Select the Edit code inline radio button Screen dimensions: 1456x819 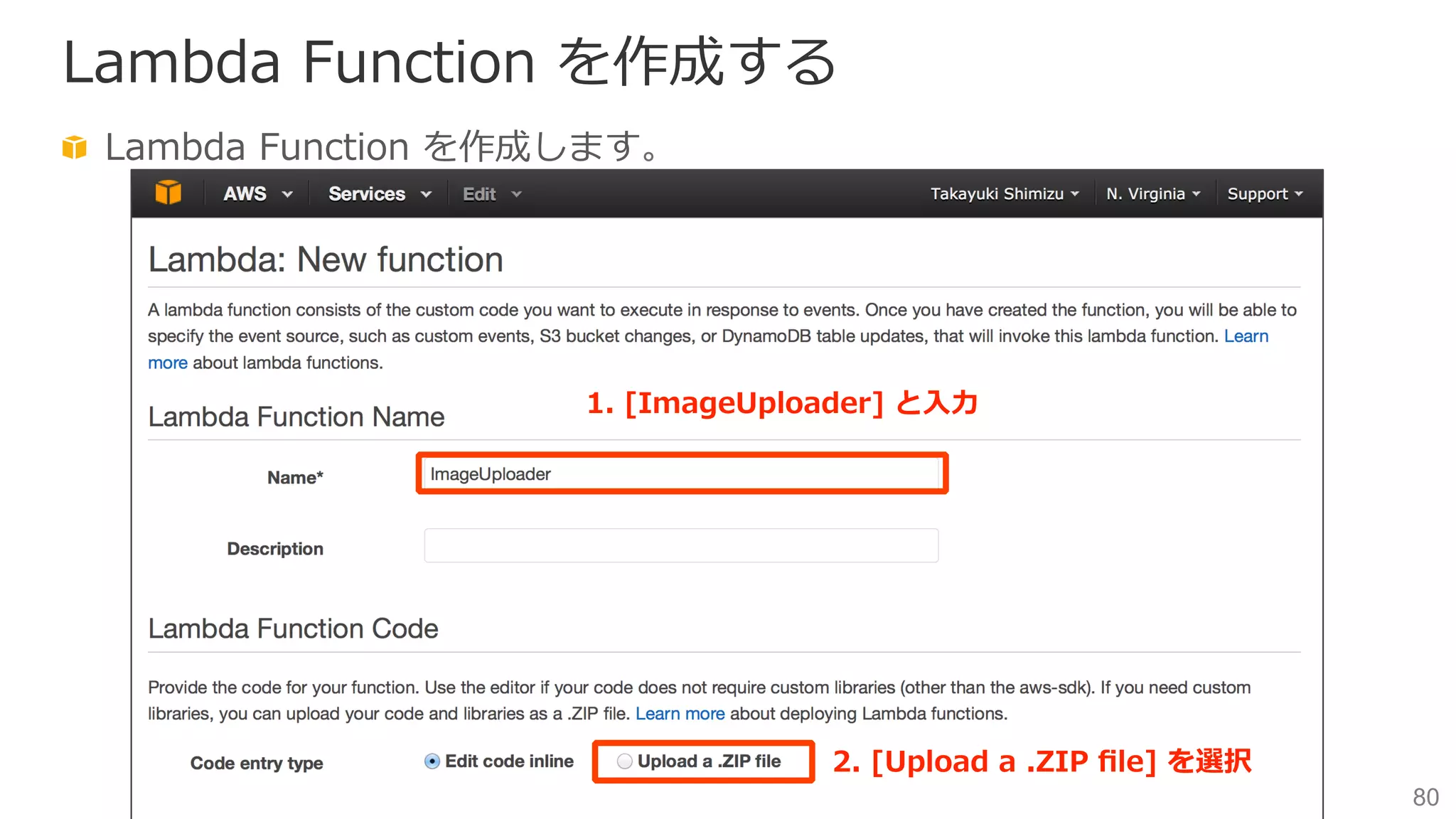pyautogui.click(x=432, y=761)
